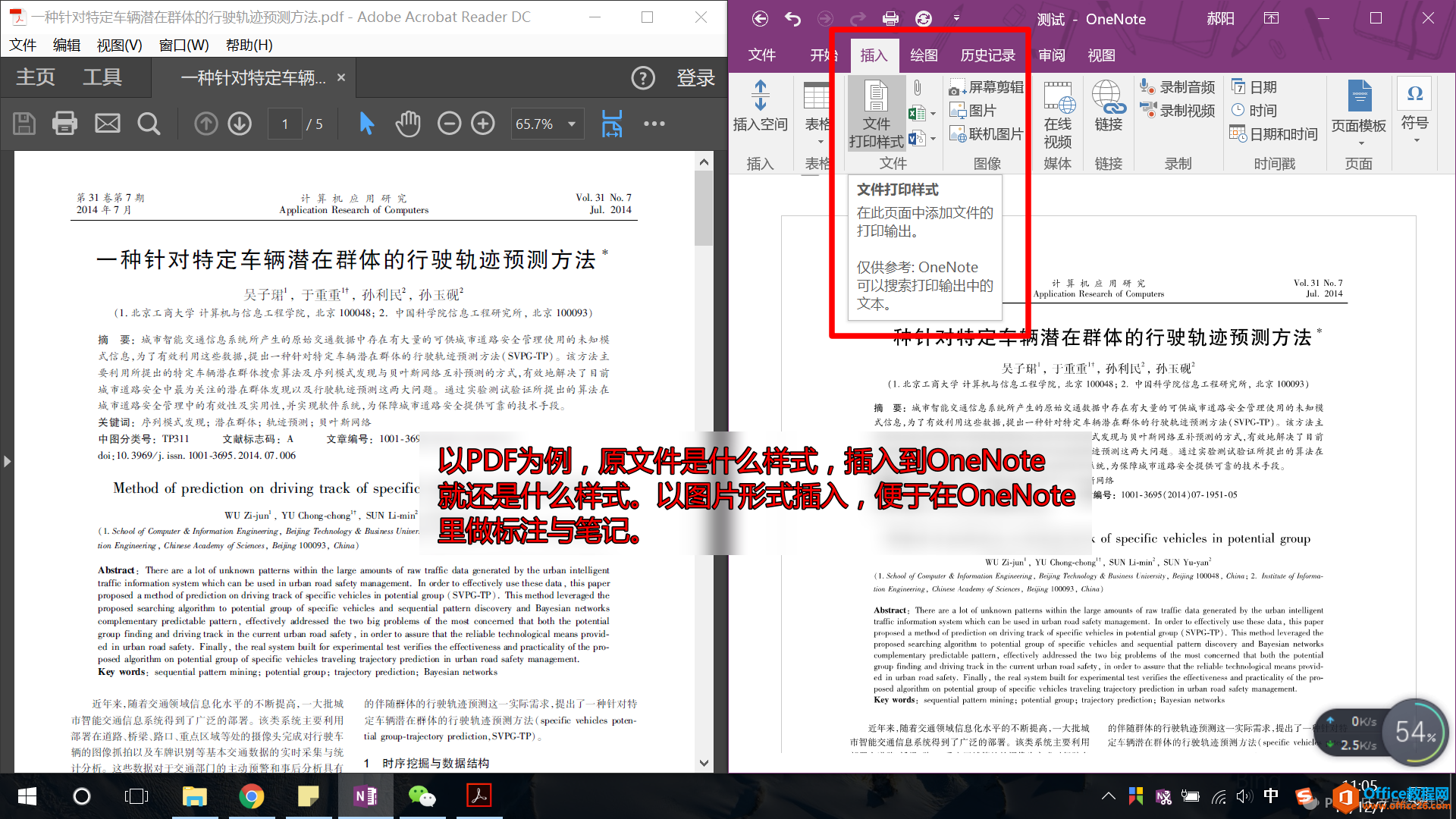This screenshot has height=819, width=1456.
Task: Switch to 视图 View tab in OneNote
Action: [x=1101, y=55]
